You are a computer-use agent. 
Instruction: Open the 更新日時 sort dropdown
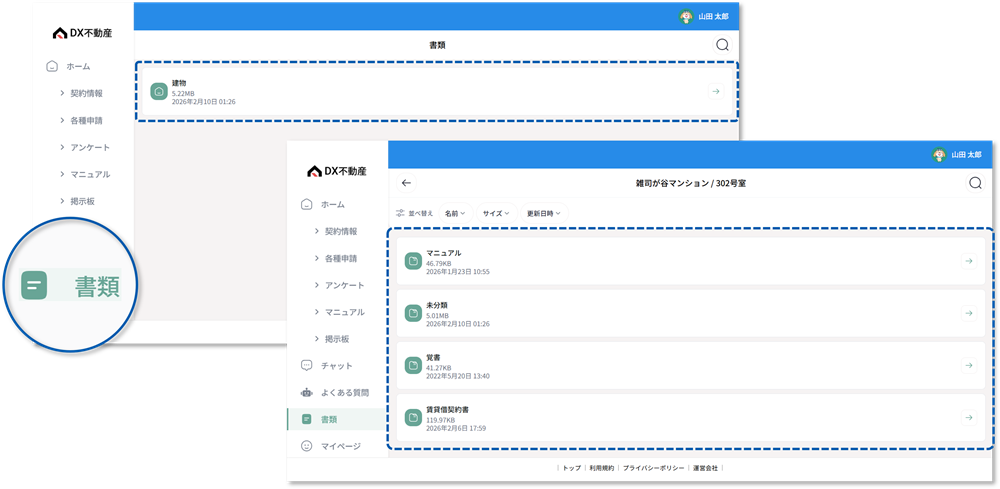click(544, 213)
